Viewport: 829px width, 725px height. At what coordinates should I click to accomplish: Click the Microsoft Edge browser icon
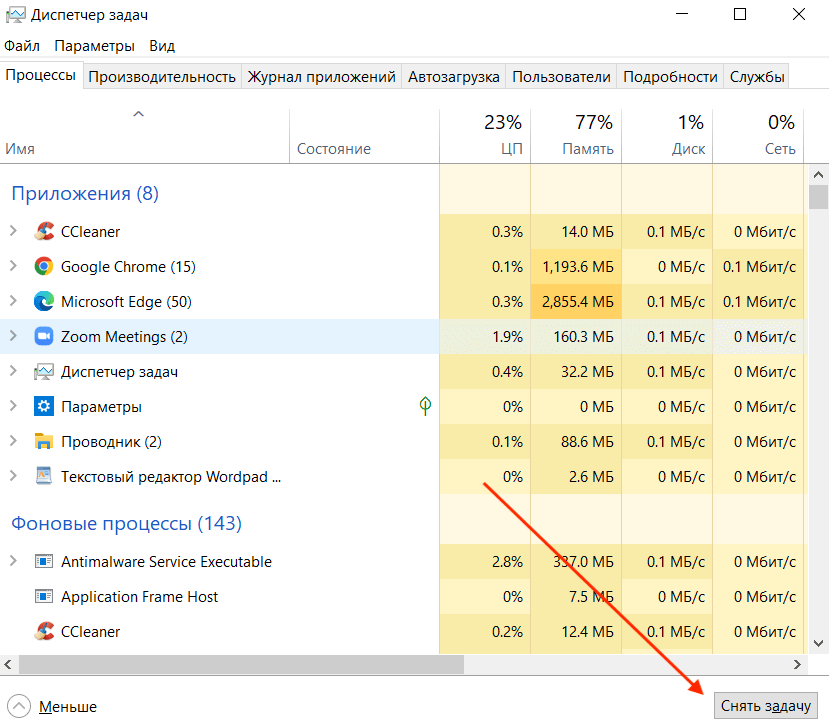tap(44, 301)
